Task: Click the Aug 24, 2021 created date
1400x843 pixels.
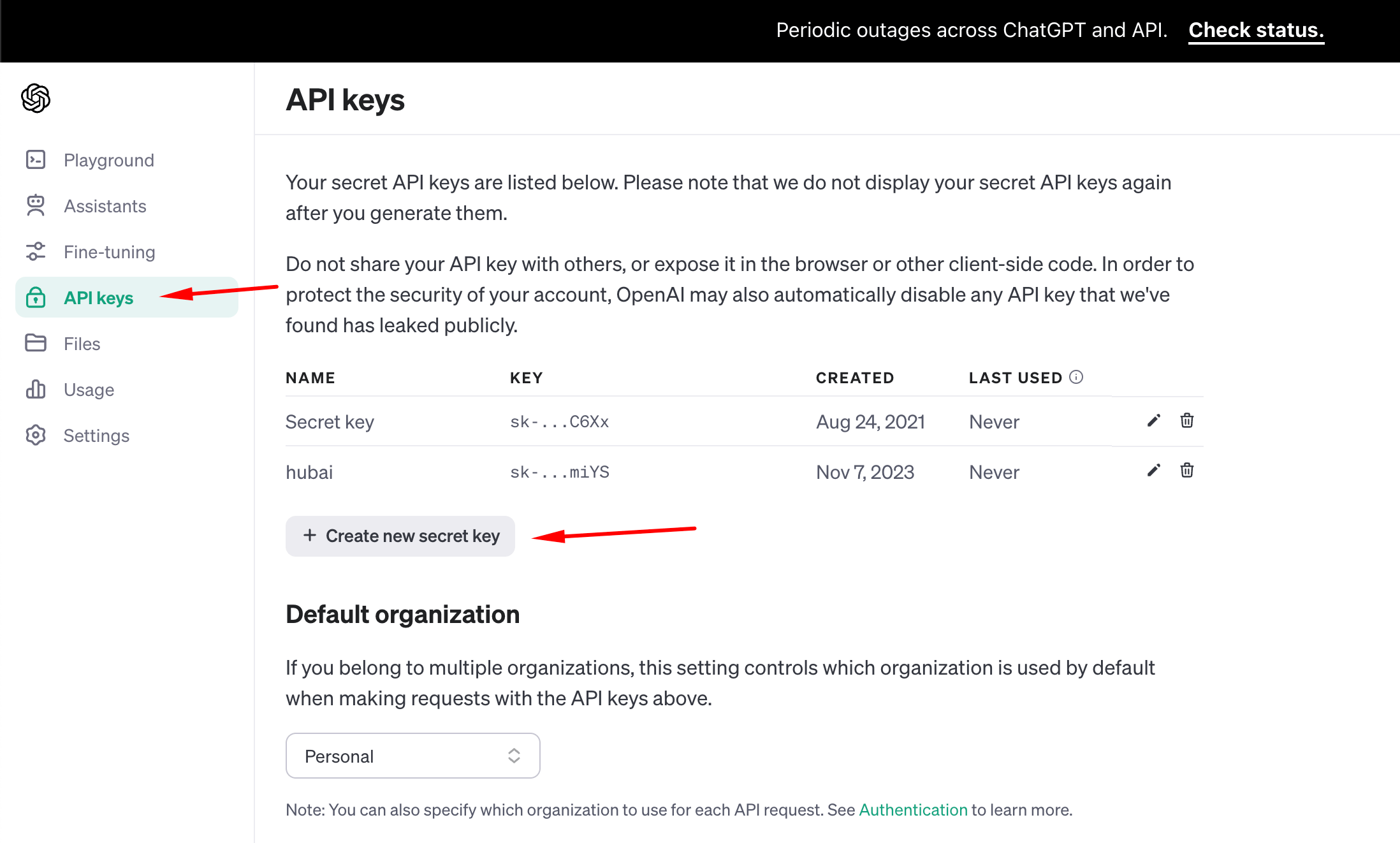Action: coord(870,421)
